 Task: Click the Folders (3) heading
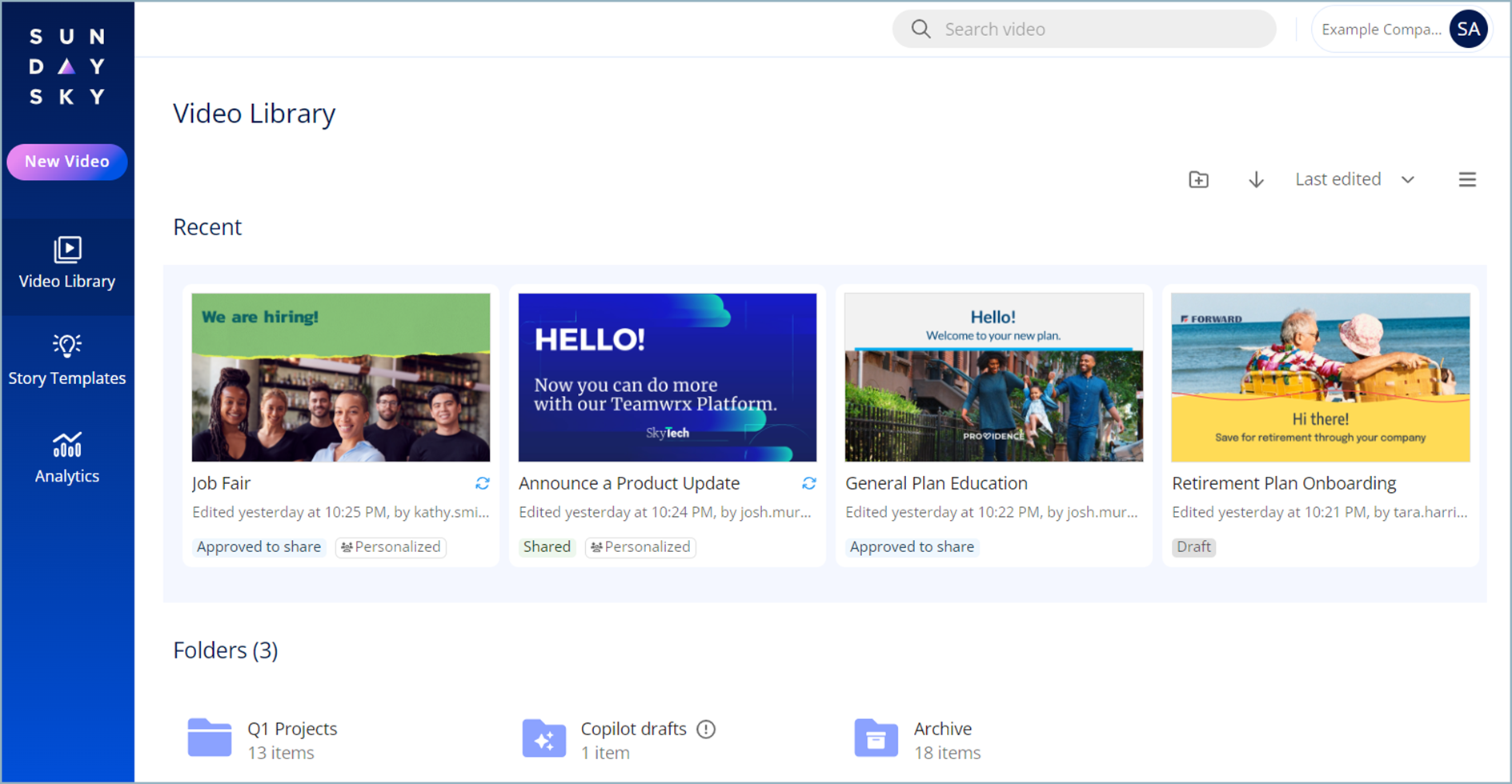(226, 650)
